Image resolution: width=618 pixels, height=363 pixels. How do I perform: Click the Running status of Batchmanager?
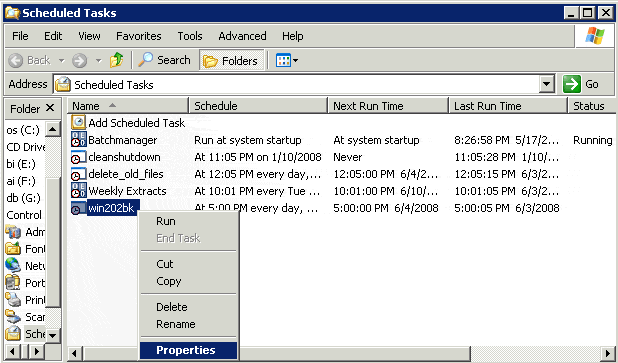[x=592, y=140]
